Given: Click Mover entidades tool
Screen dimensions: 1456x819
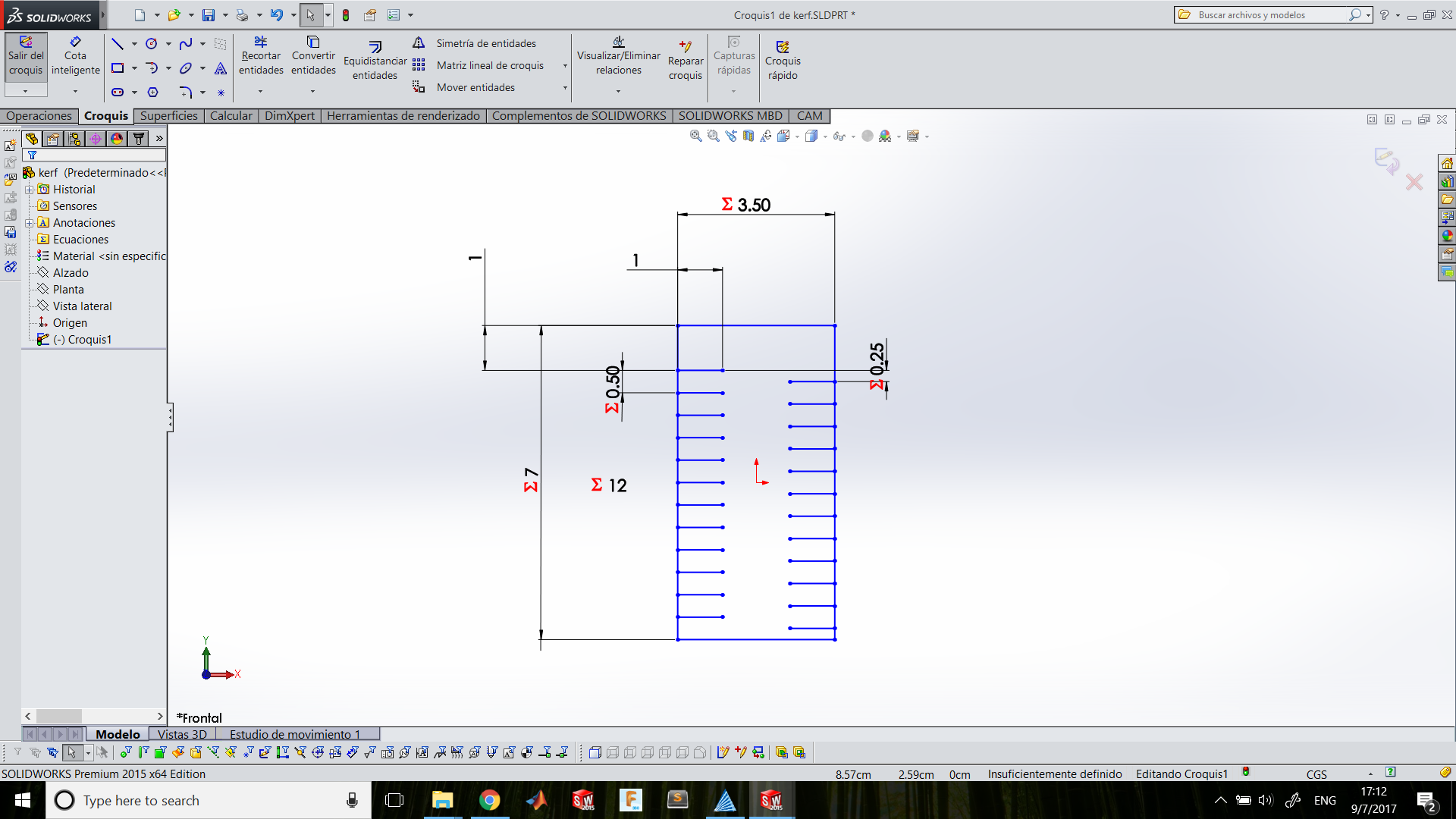Looking at the screenshot, I should coord(463,87).
